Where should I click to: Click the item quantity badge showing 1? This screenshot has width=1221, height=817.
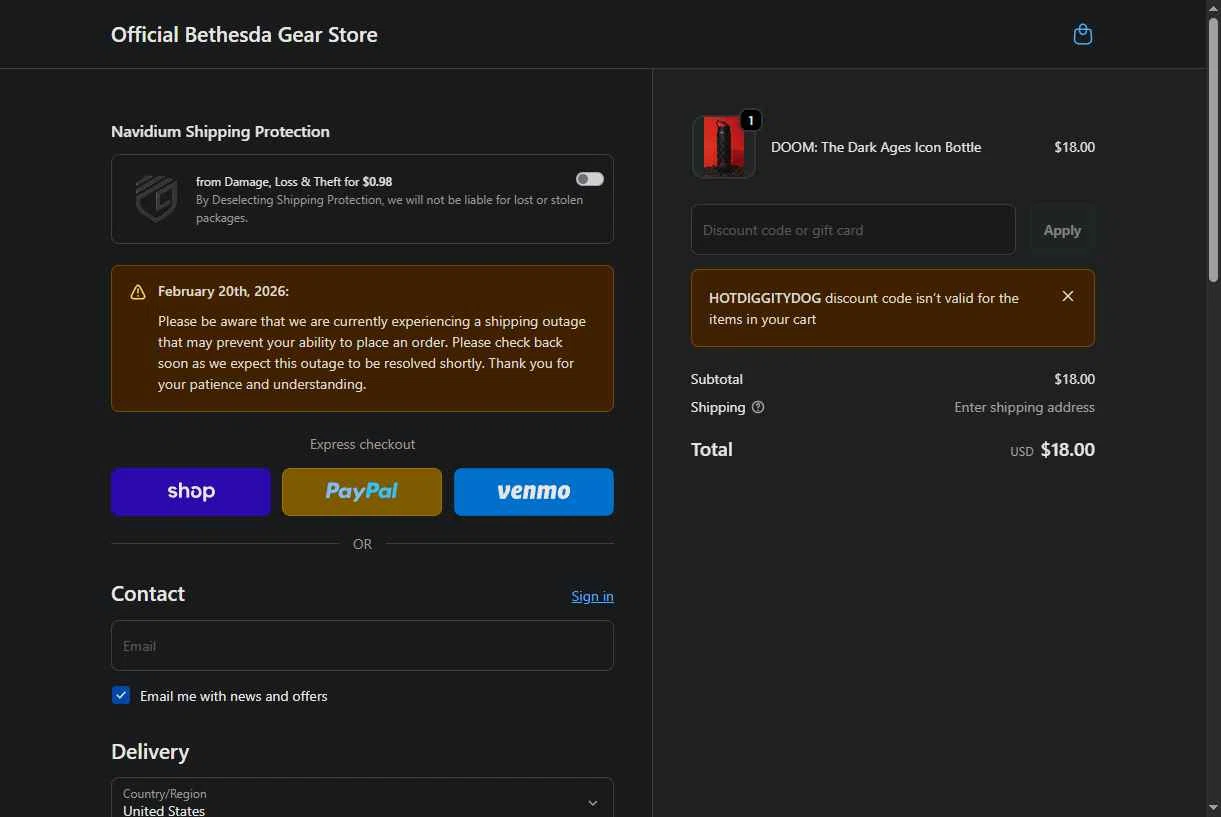coord(750,120)
